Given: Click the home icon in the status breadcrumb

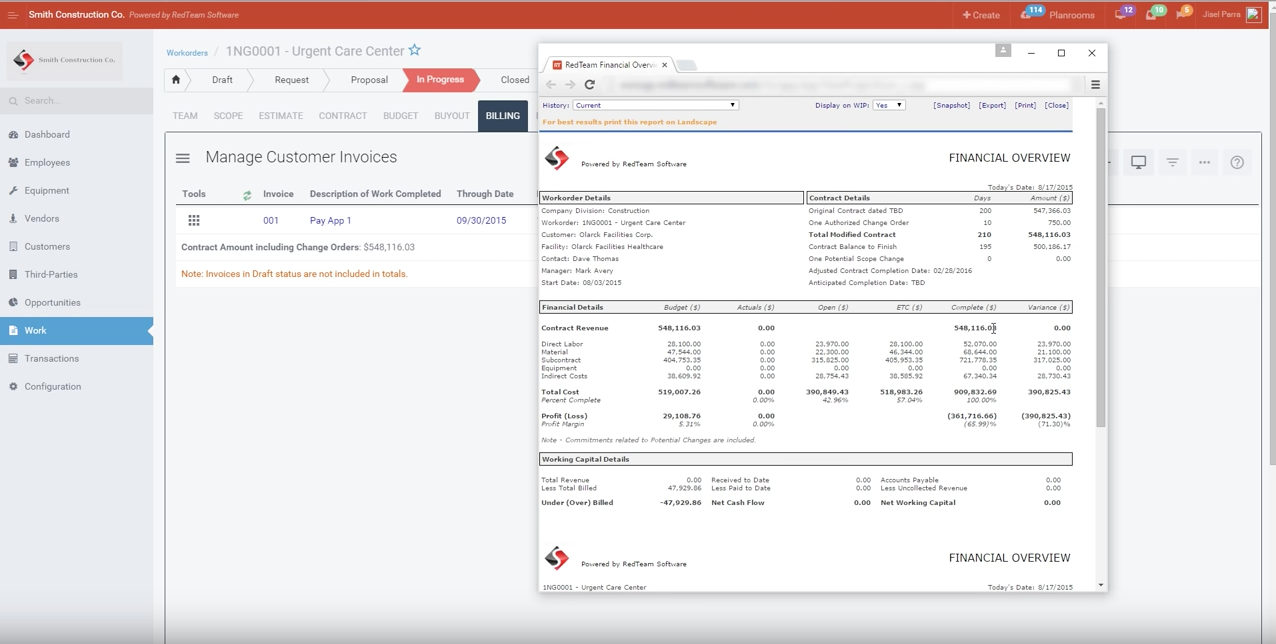Looking at the screenshot, I should [176, 80].
